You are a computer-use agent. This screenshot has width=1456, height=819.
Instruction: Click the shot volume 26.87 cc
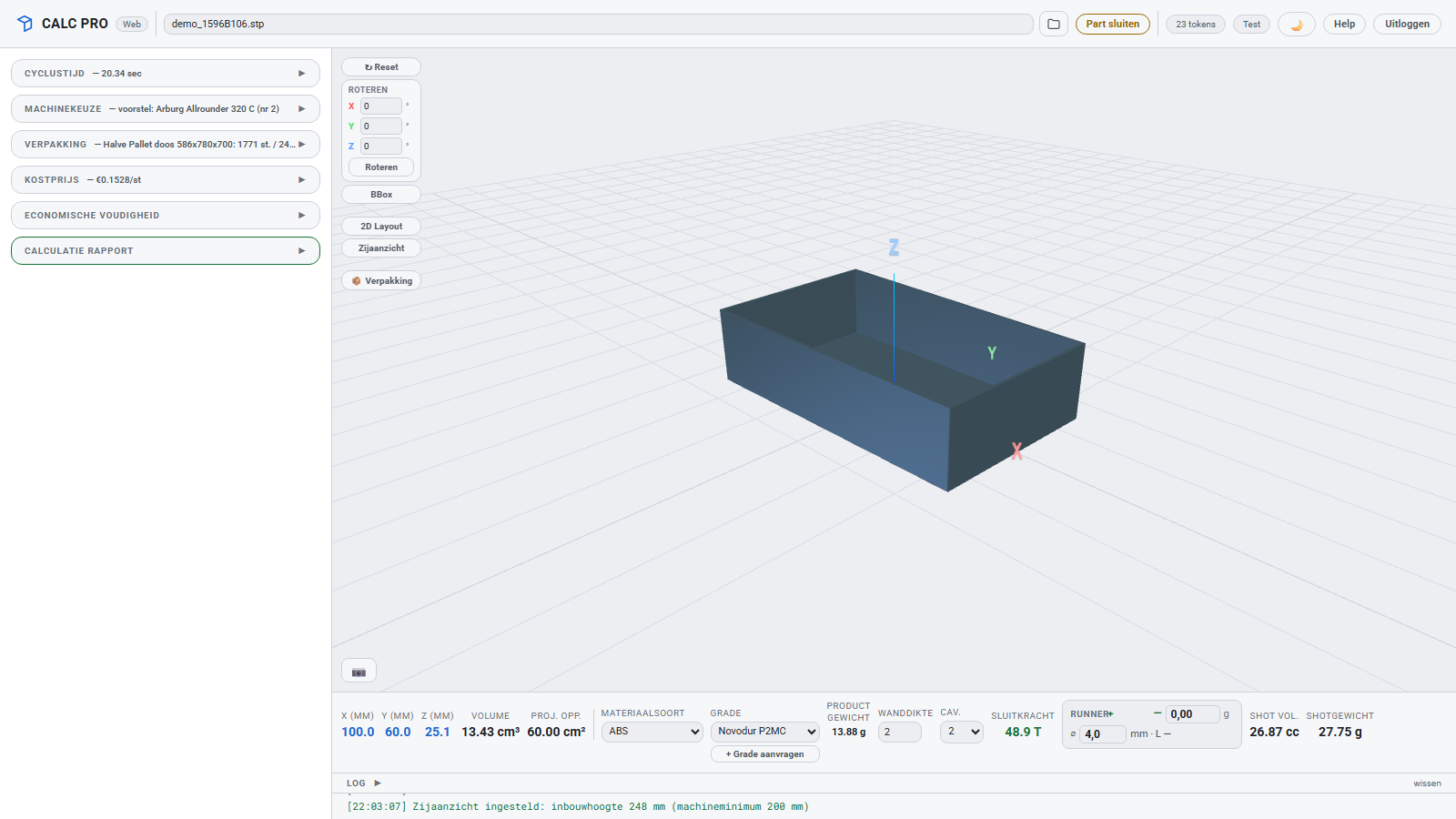click(1274, 732)
